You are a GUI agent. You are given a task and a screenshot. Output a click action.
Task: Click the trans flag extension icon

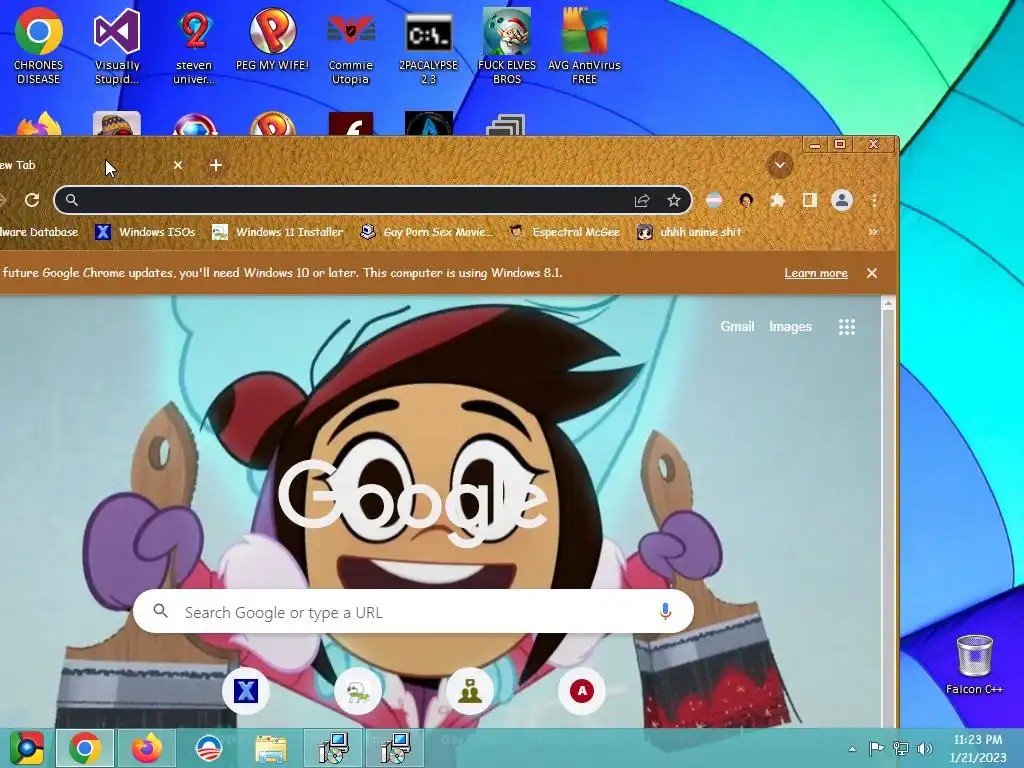coord(714,200)
